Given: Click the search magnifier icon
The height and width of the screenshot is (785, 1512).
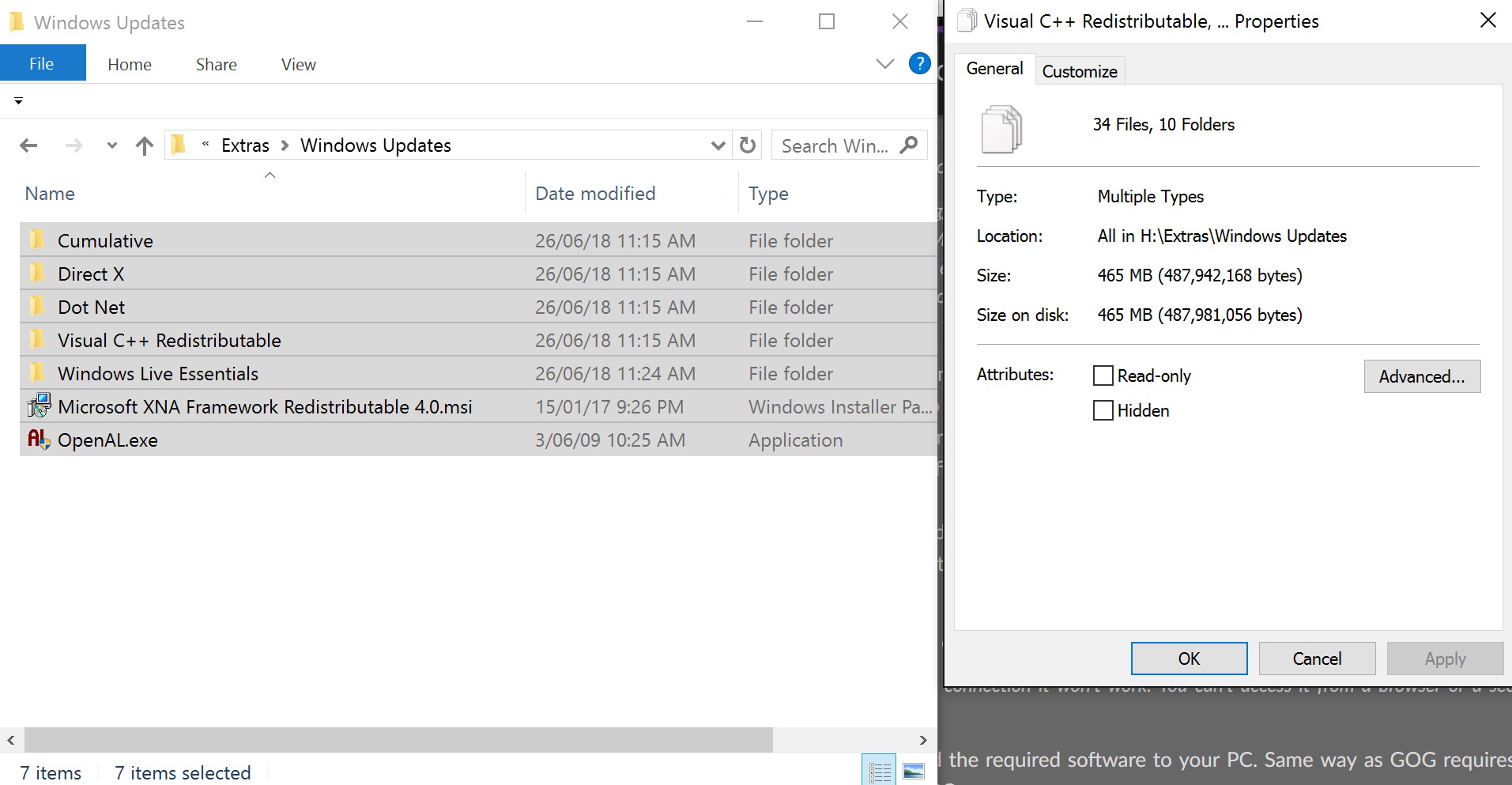Looking at the screenshot, I should click(909, 145).
